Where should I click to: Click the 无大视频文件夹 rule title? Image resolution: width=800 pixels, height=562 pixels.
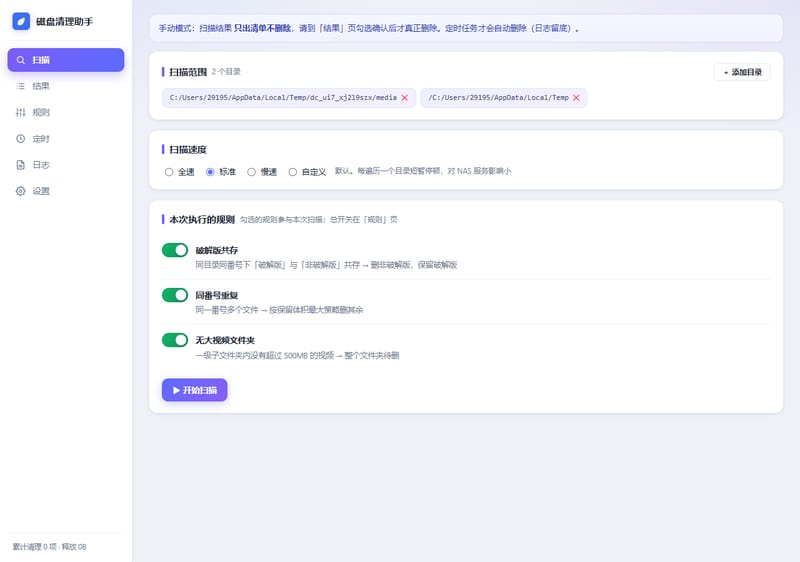click(225, 340)
